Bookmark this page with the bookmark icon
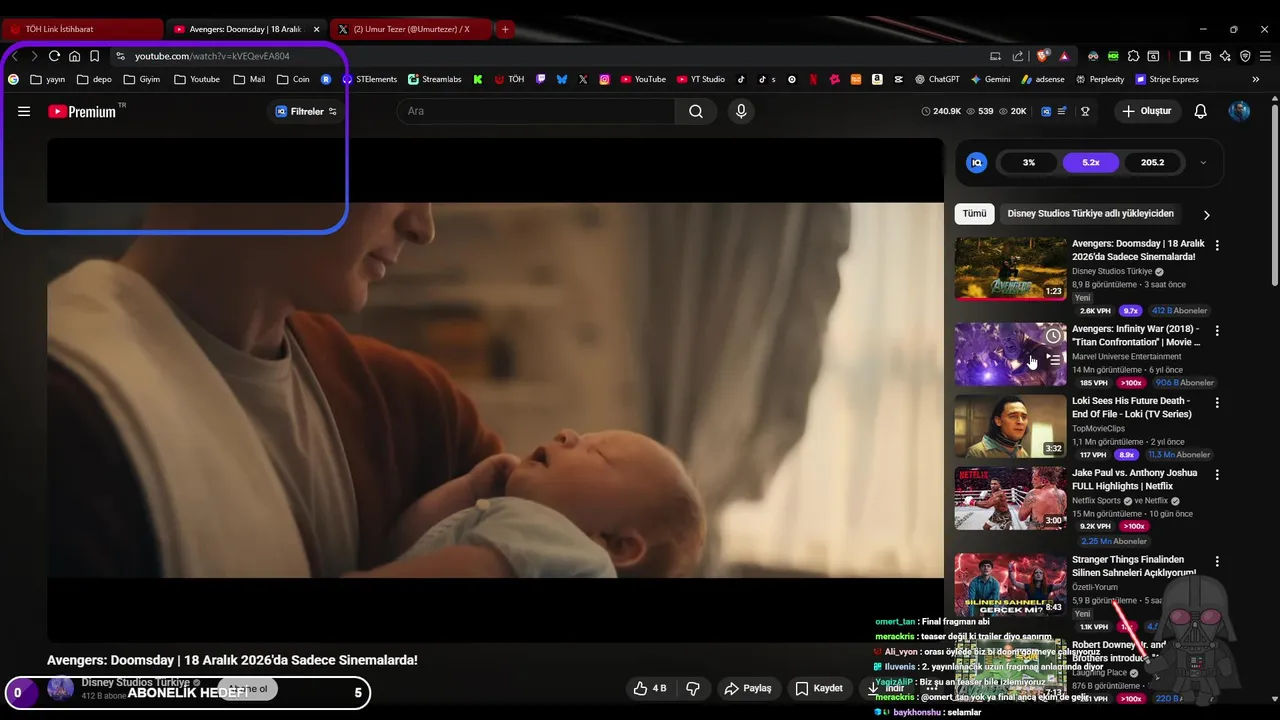The height and width of the screenshot is (720, 1280). [94, 56]
